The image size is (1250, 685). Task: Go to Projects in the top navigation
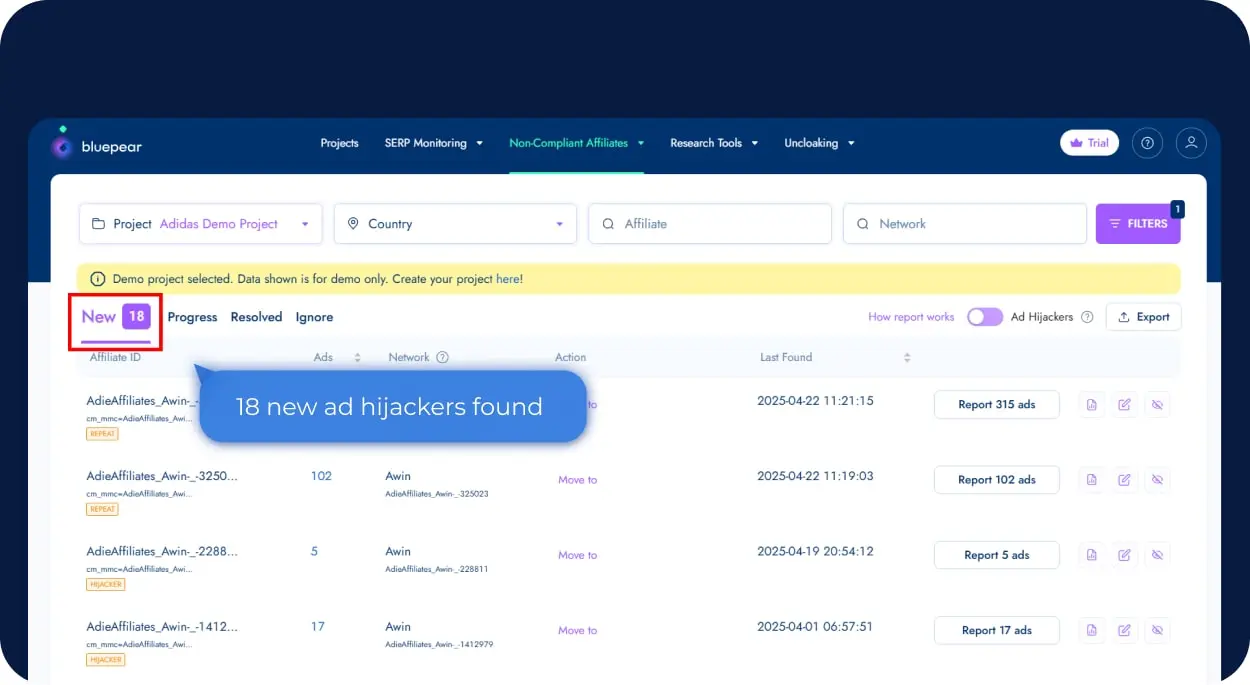pos(339,143)
